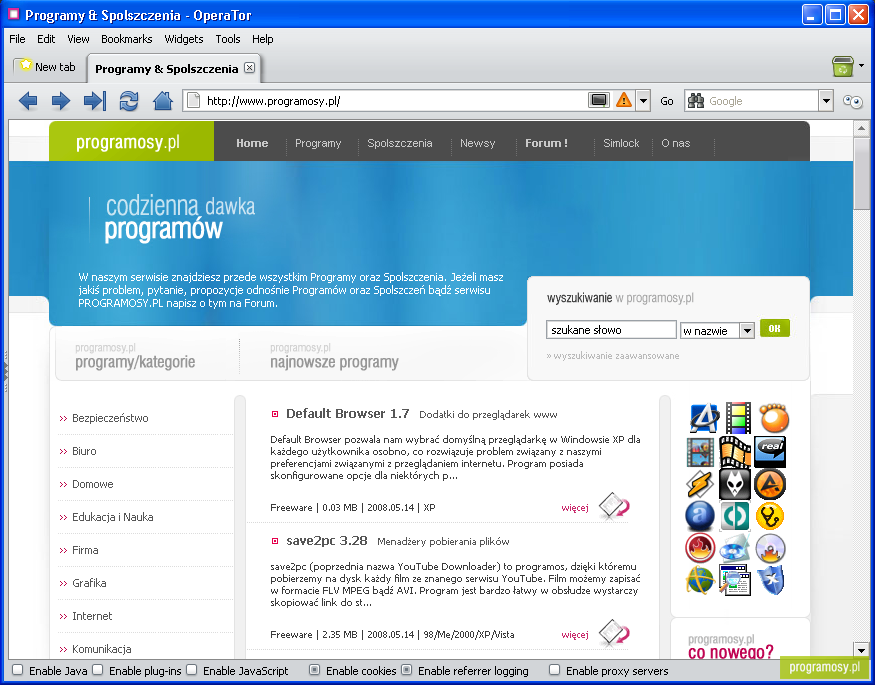Expand the arrow next to the trash bin

(x=862, y=65)
